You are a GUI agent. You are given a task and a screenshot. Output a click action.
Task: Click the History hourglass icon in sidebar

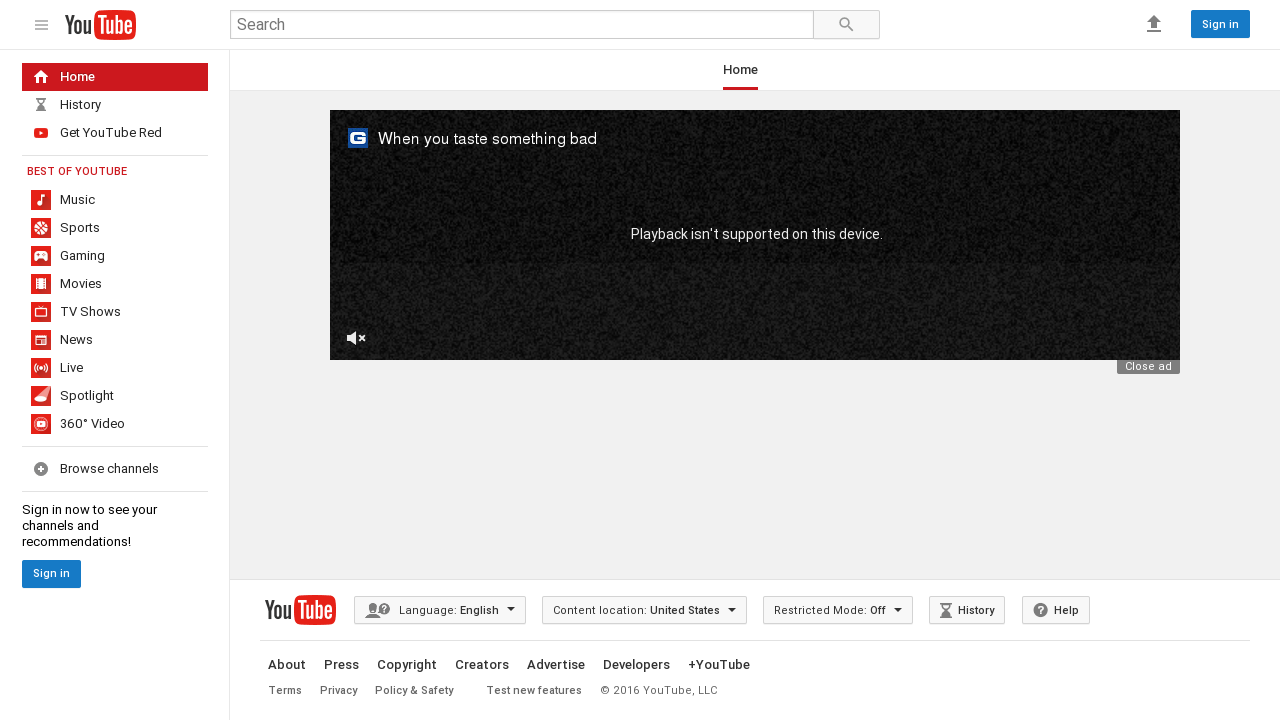click(x=41, y=105)
